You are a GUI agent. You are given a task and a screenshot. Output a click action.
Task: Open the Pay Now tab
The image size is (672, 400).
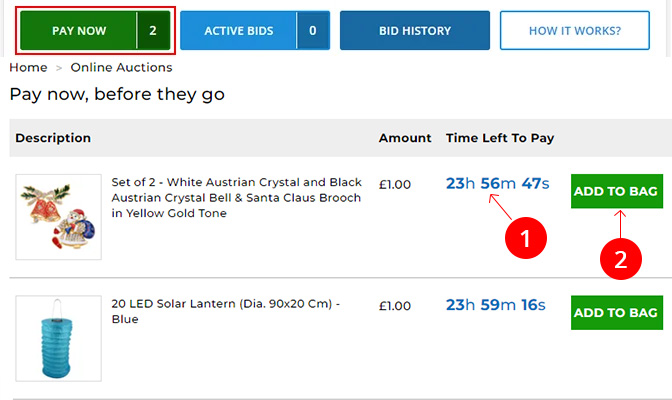point(78,31)
